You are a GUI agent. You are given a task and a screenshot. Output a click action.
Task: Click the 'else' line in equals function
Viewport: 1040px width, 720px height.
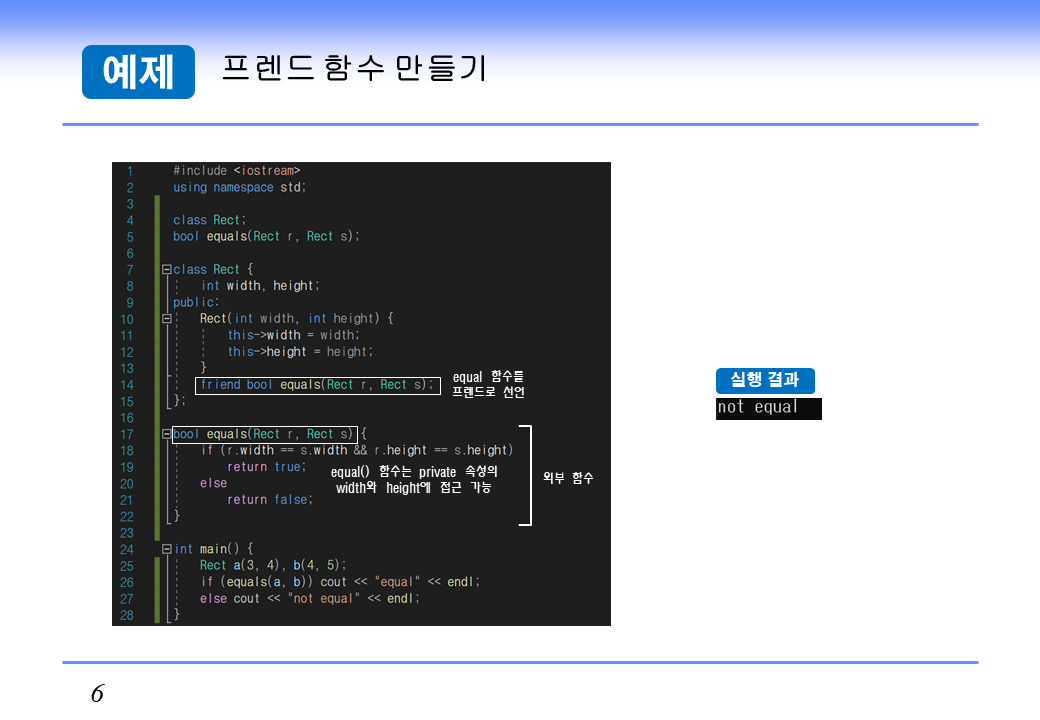[x=214, y=483]
